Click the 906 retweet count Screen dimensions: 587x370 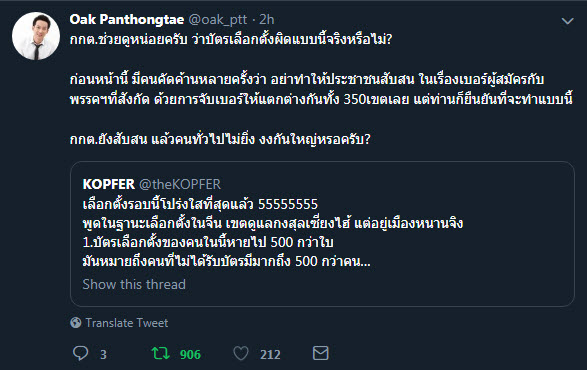point(190,354)
